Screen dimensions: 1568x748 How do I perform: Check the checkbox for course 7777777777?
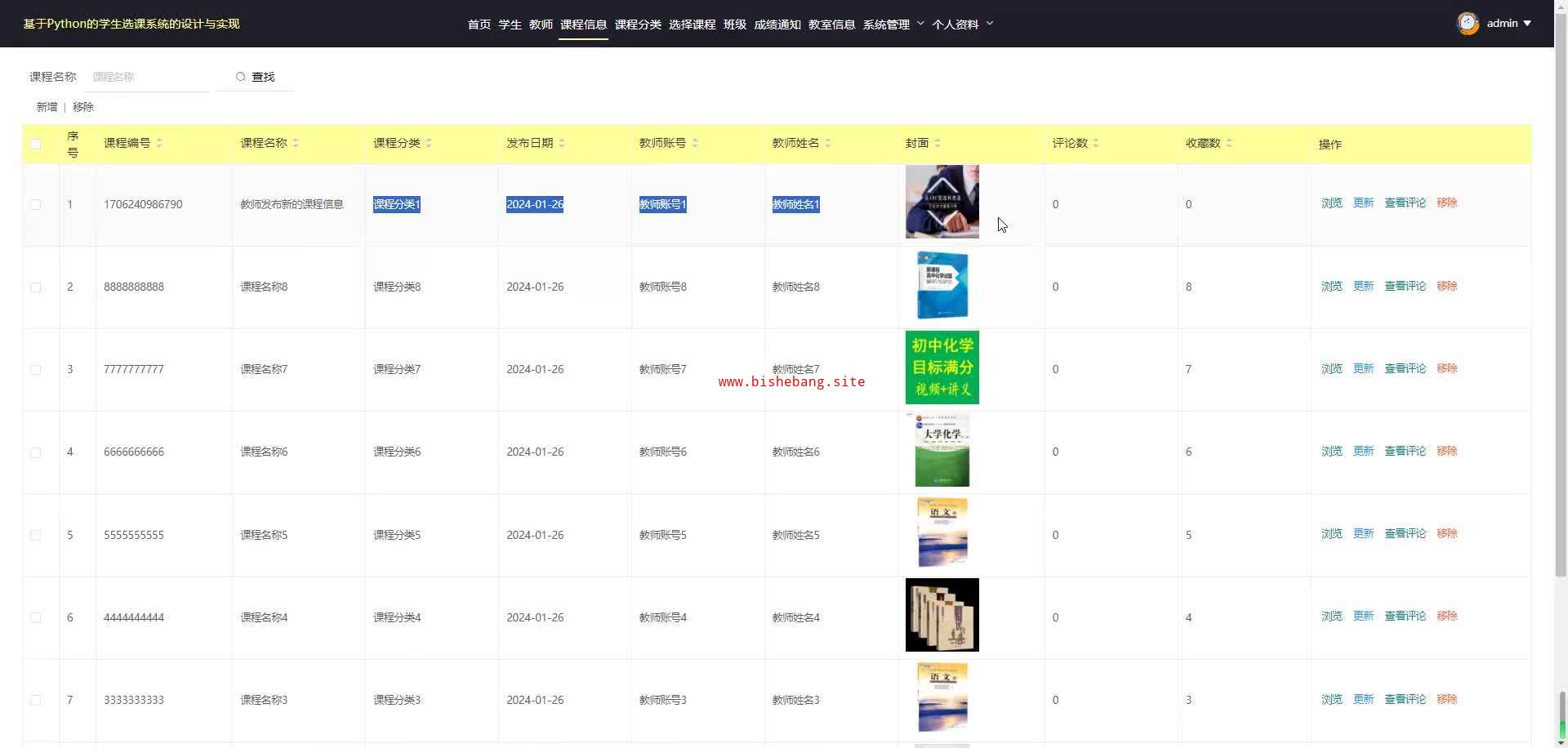(x=35, y=369)
